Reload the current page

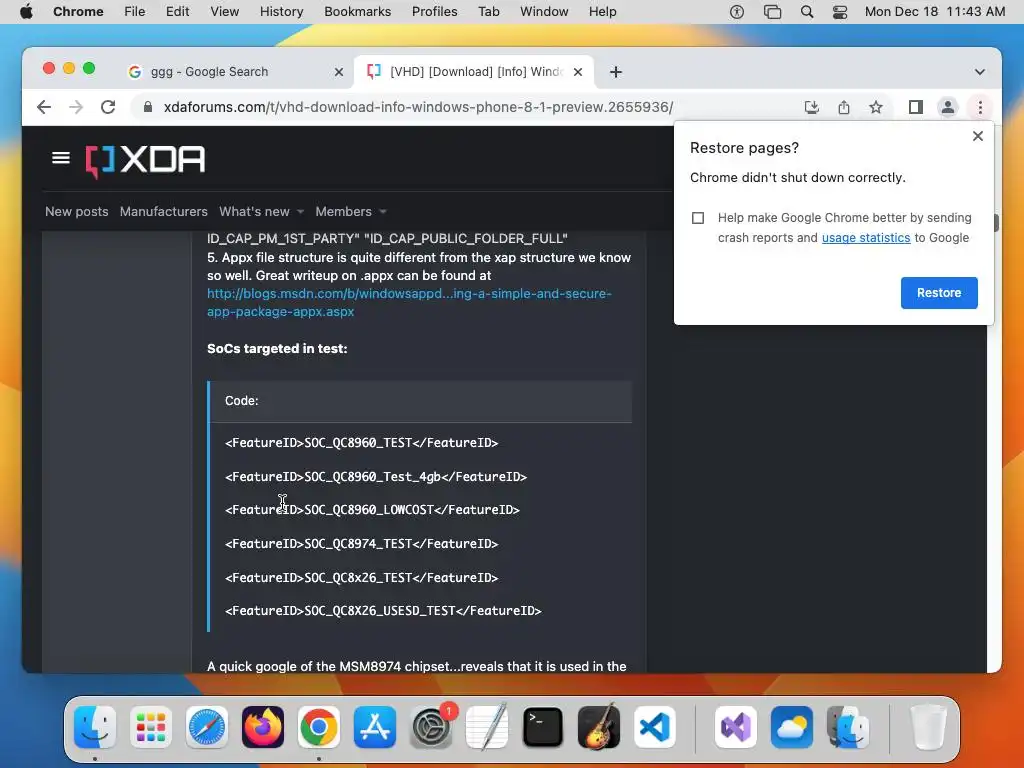point(108,107)
